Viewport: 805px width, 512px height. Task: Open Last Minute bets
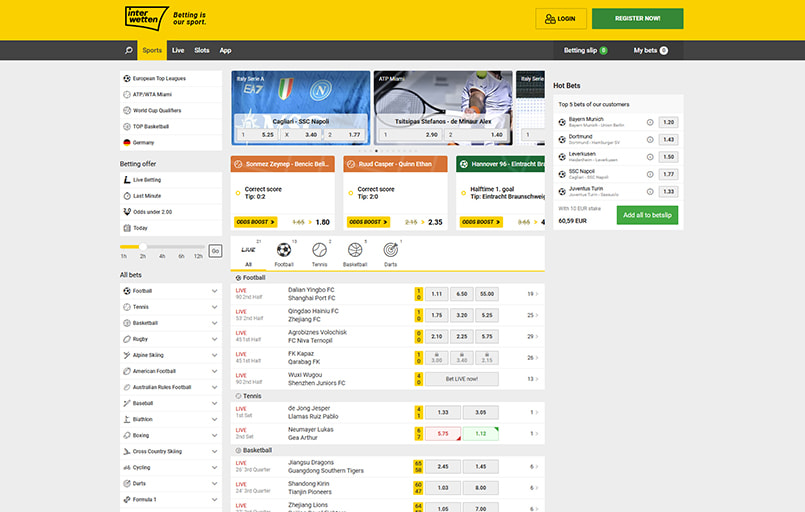(171, 196)
